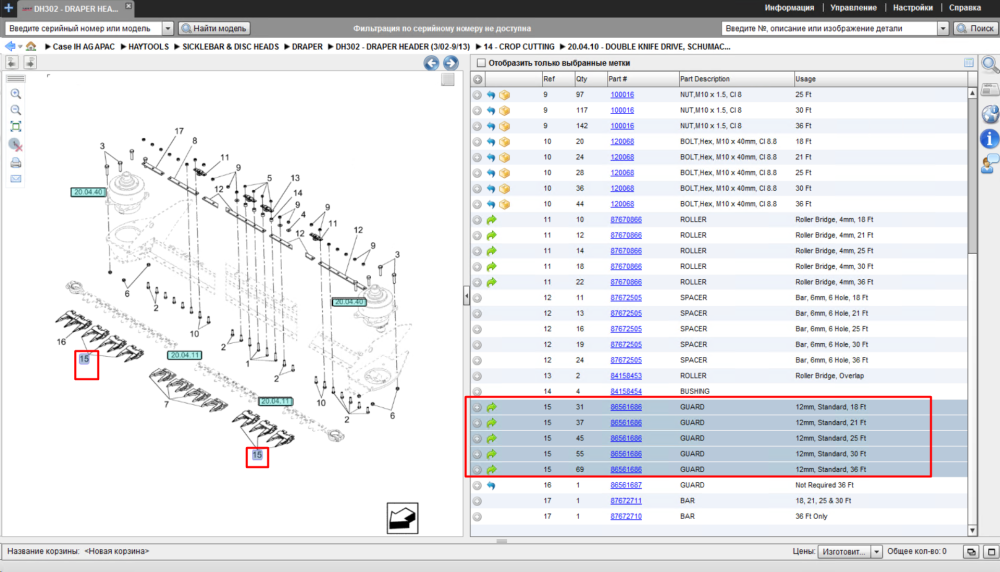Select the add circle for NUT 36 Ft row
Screen dimensions: 1000x572
click(x=478, y=126)
